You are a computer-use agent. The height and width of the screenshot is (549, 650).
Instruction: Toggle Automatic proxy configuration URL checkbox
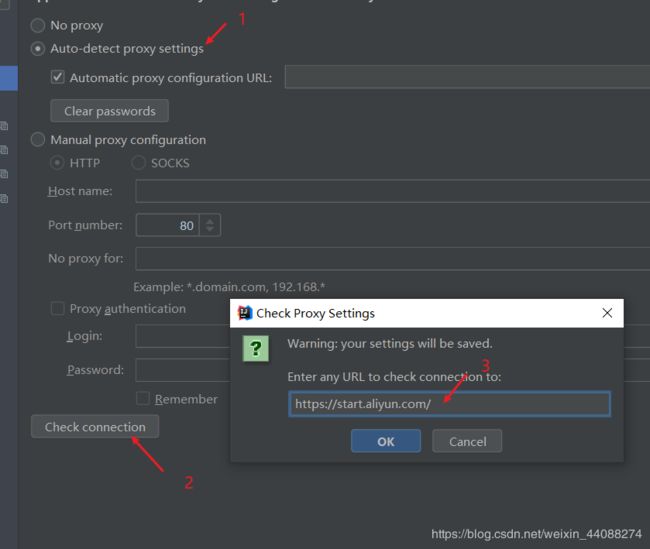pos(58,77)
